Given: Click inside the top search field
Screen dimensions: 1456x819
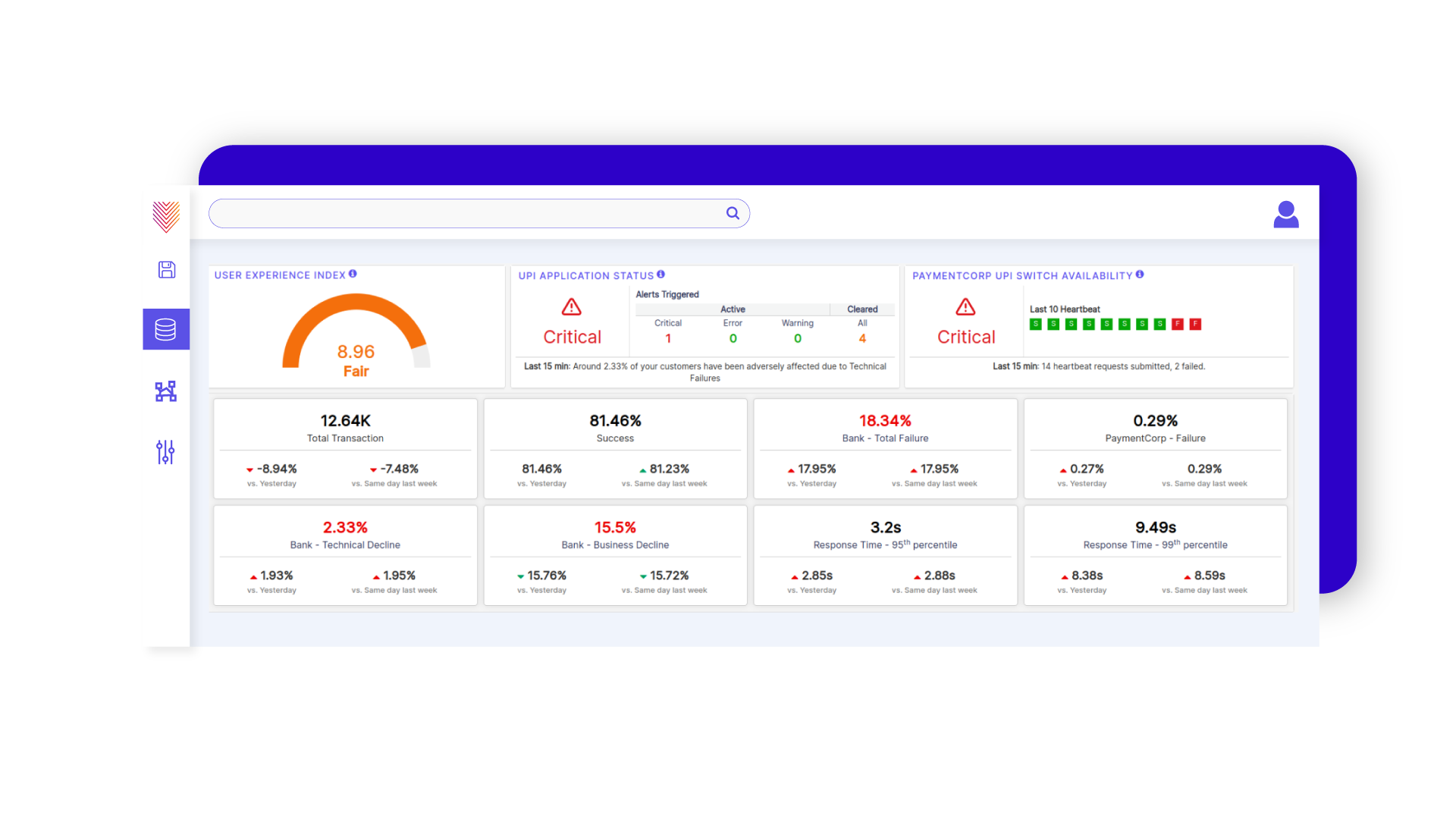Looking at the screenshot, I should click(463, 214).
